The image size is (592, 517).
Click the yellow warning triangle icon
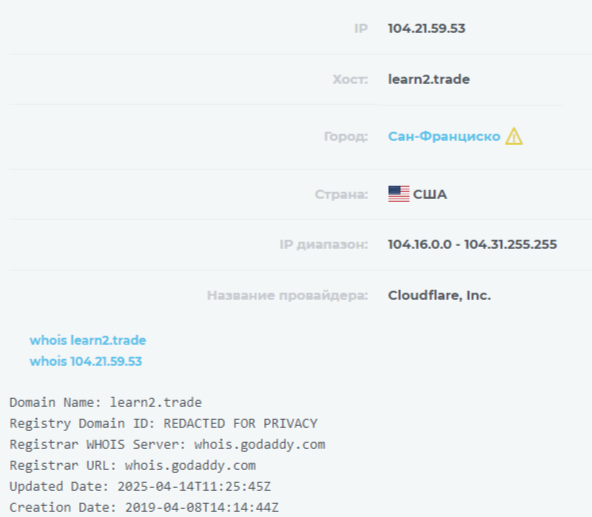point(514,136)
